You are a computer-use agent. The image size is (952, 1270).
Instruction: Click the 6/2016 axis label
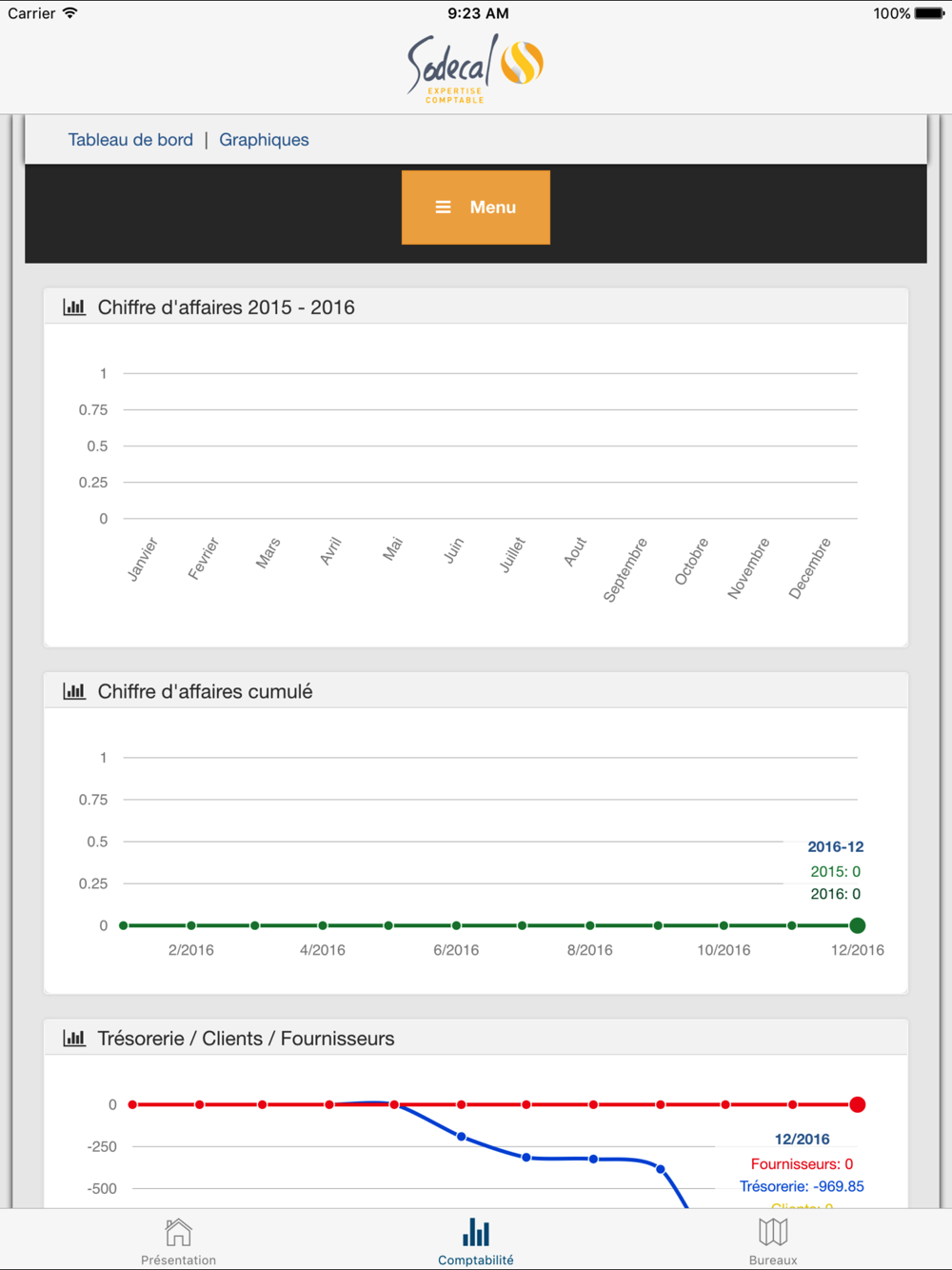pos(456,950)
